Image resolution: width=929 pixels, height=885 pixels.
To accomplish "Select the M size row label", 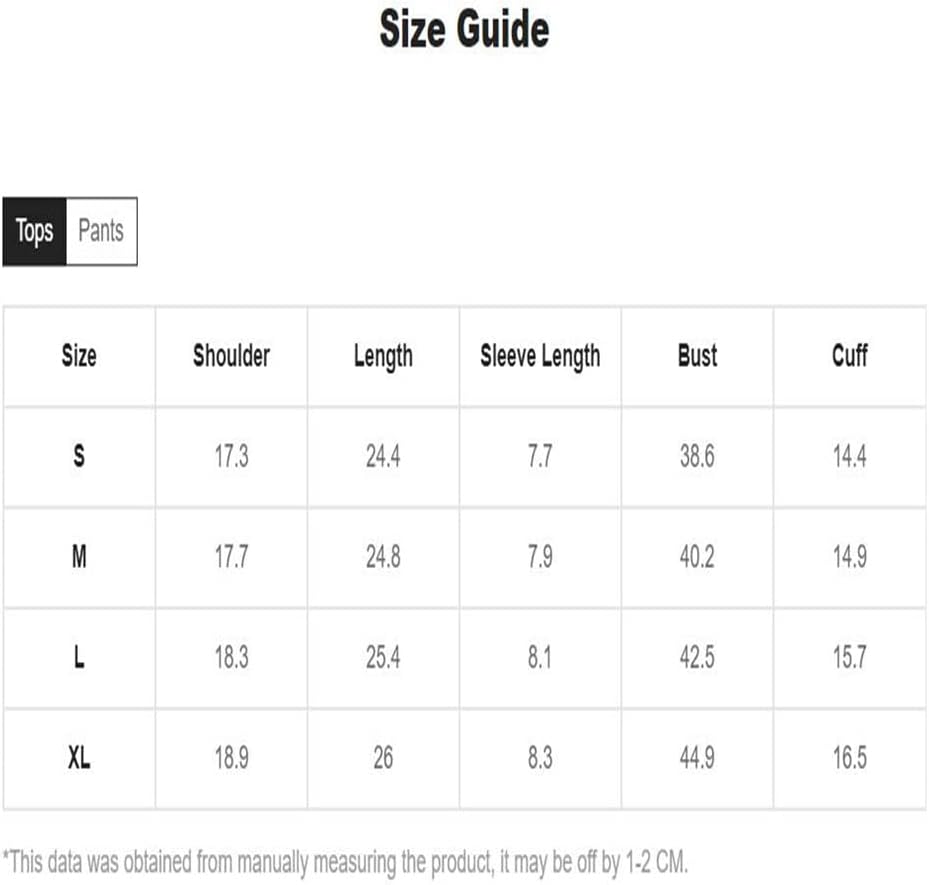I will [79, 557].
